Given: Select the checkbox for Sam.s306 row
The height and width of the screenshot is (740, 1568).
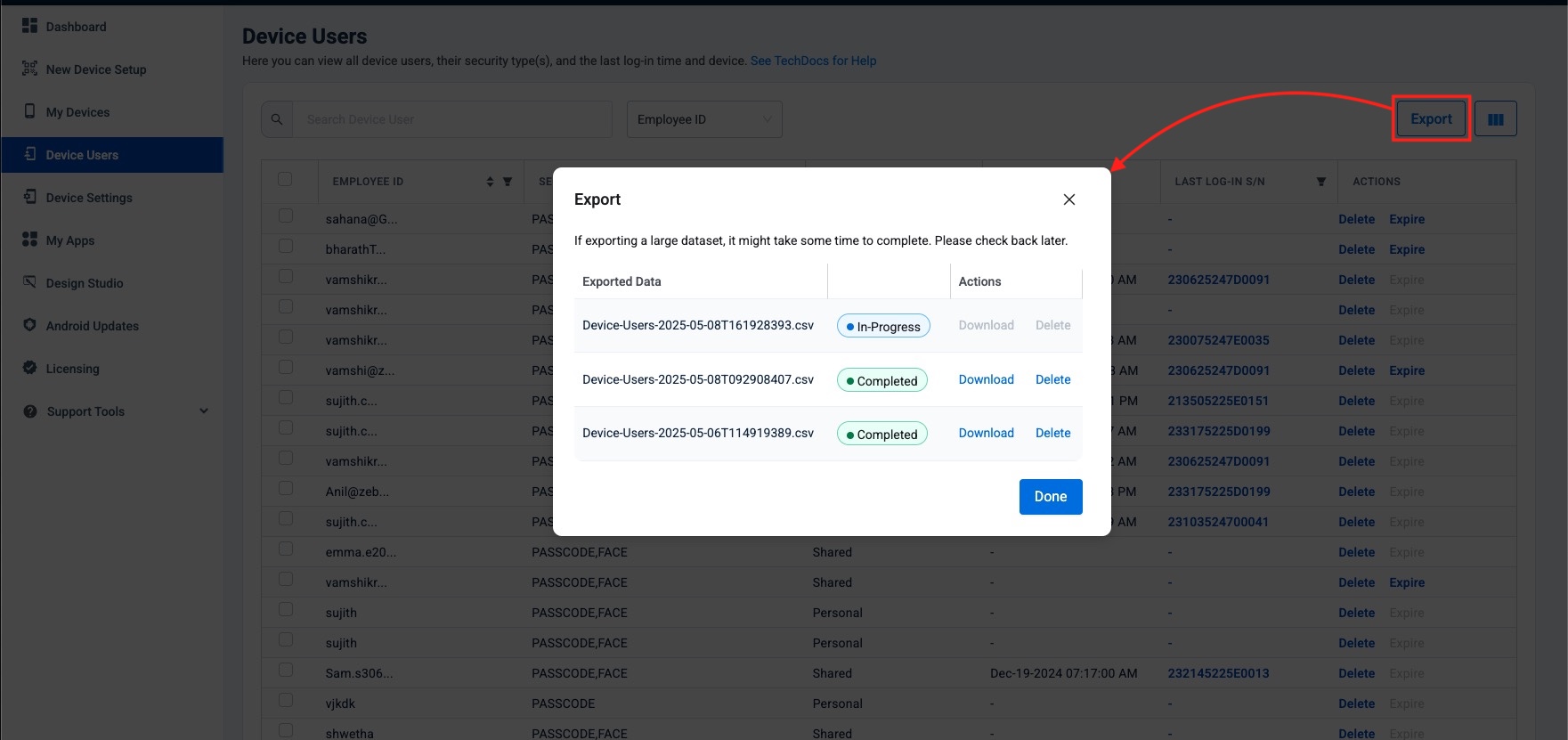Looking at the screenshot, I should point(286,671).
